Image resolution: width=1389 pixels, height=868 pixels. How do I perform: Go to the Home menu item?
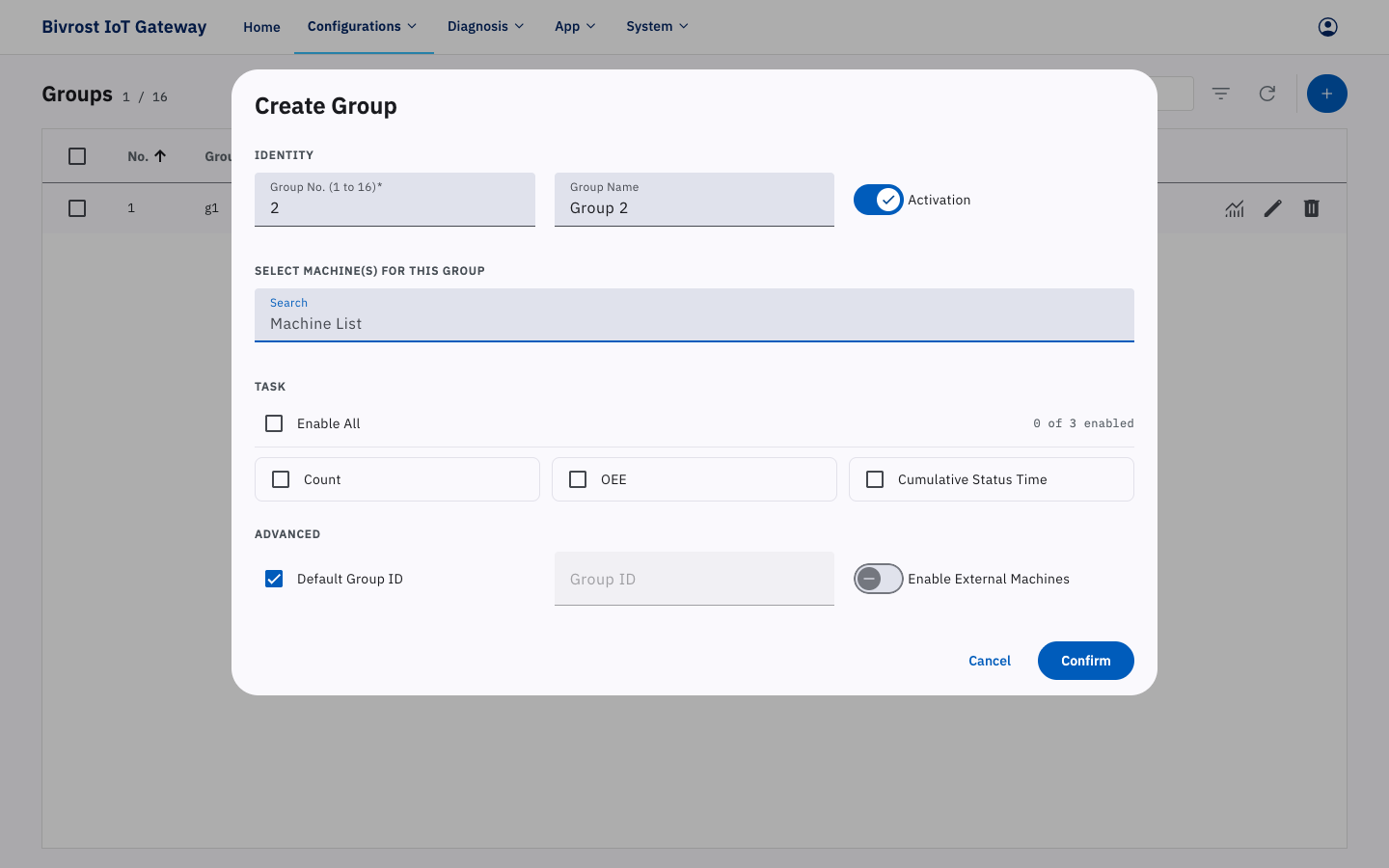point(261,27)
